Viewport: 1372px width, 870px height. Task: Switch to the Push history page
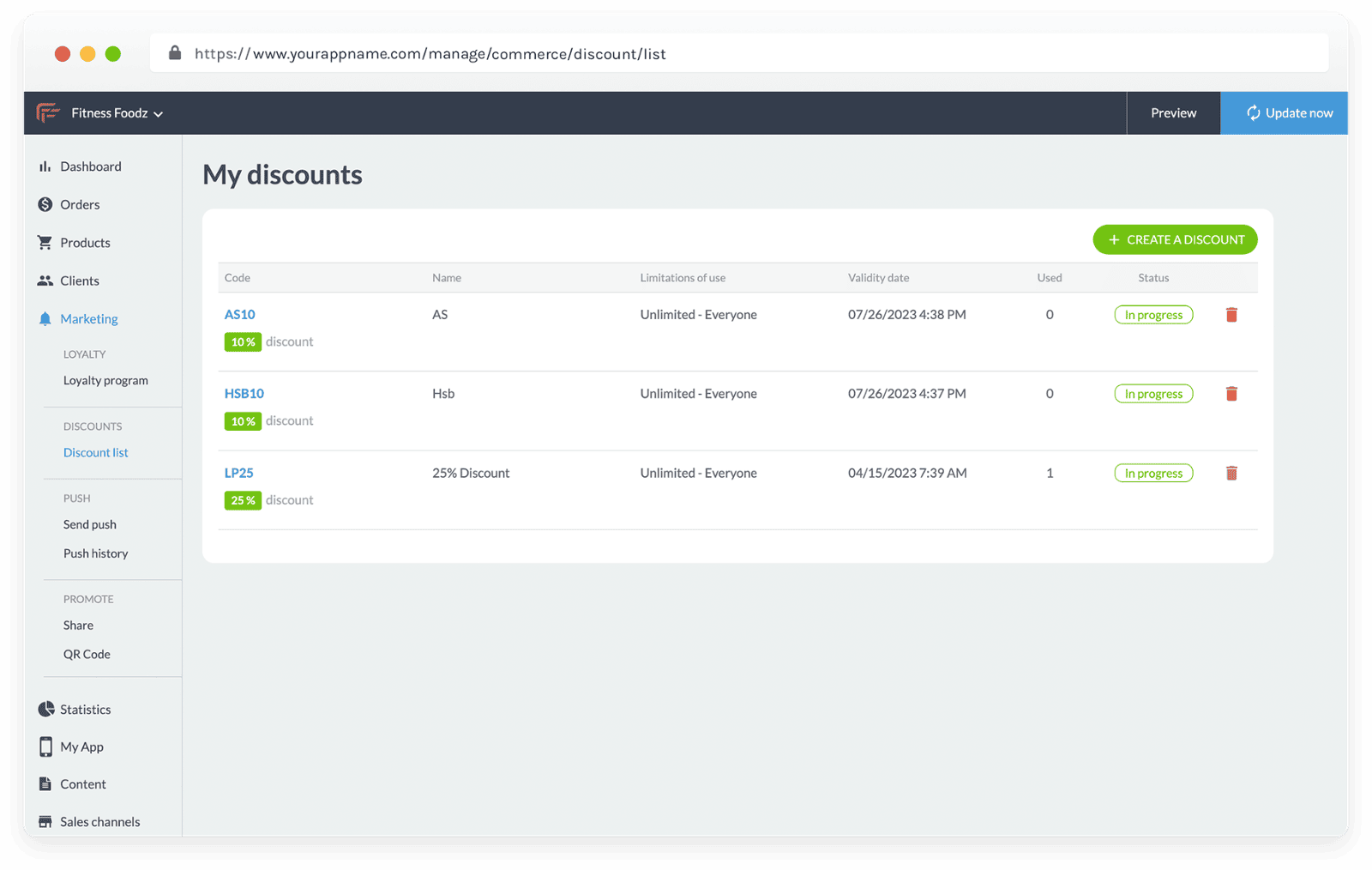tap(95, 553)
